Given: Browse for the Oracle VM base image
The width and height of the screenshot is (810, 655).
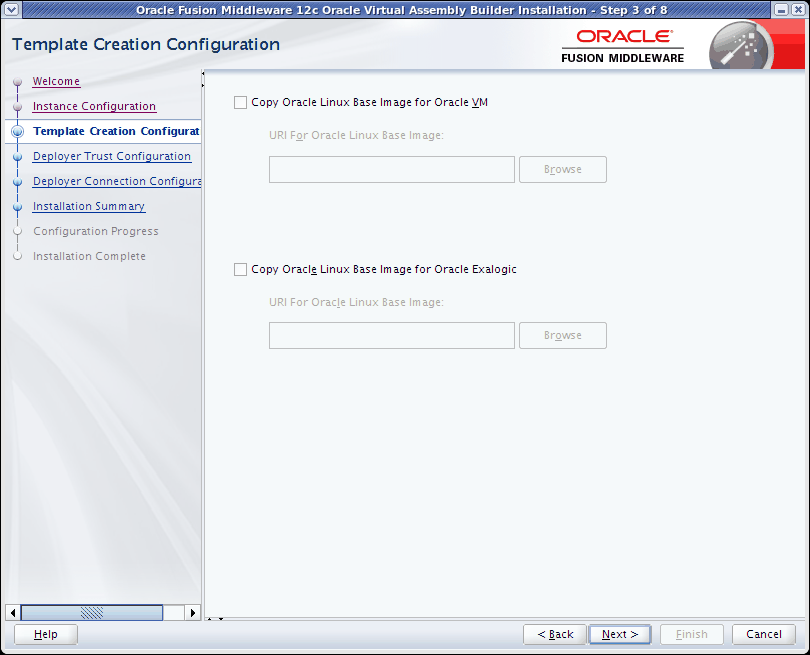Looking at the screenshot, I should point(563,169).
